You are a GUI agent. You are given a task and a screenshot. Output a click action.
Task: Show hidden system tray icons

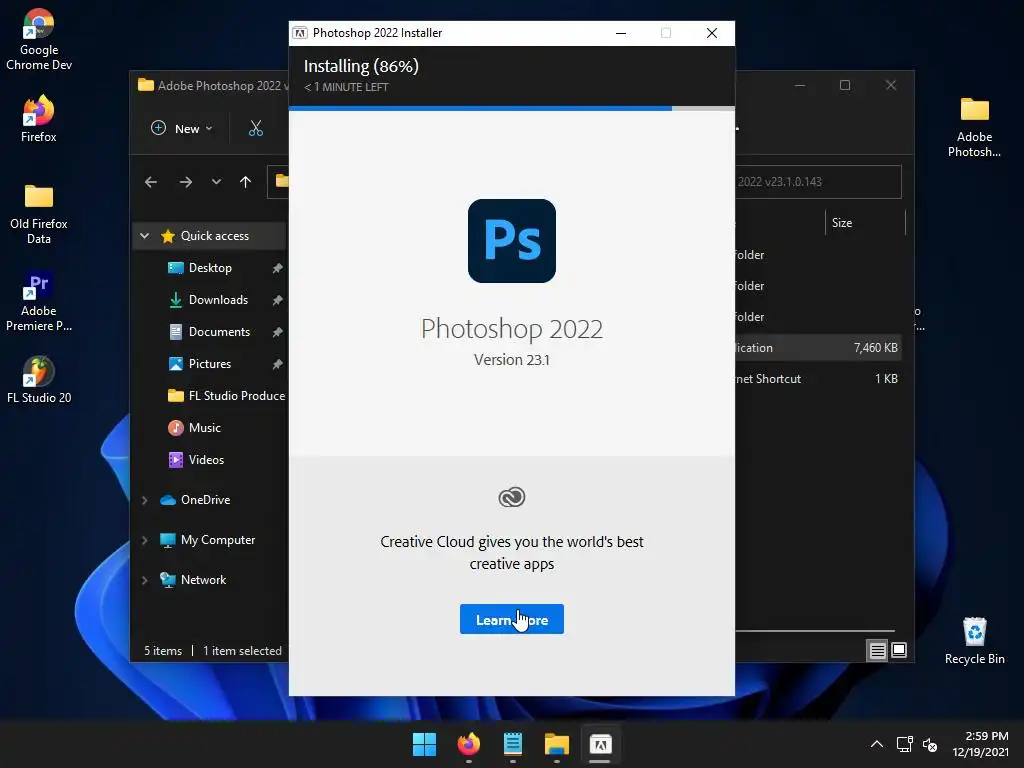coord(876,744)
